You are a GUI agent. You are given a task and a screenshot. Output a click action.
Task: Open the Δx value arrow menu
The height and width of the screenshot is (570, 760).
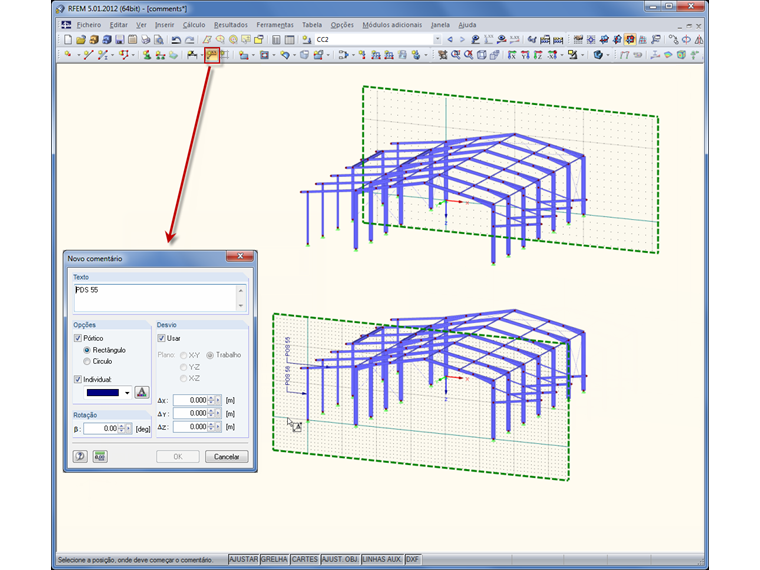pos(218,400)
